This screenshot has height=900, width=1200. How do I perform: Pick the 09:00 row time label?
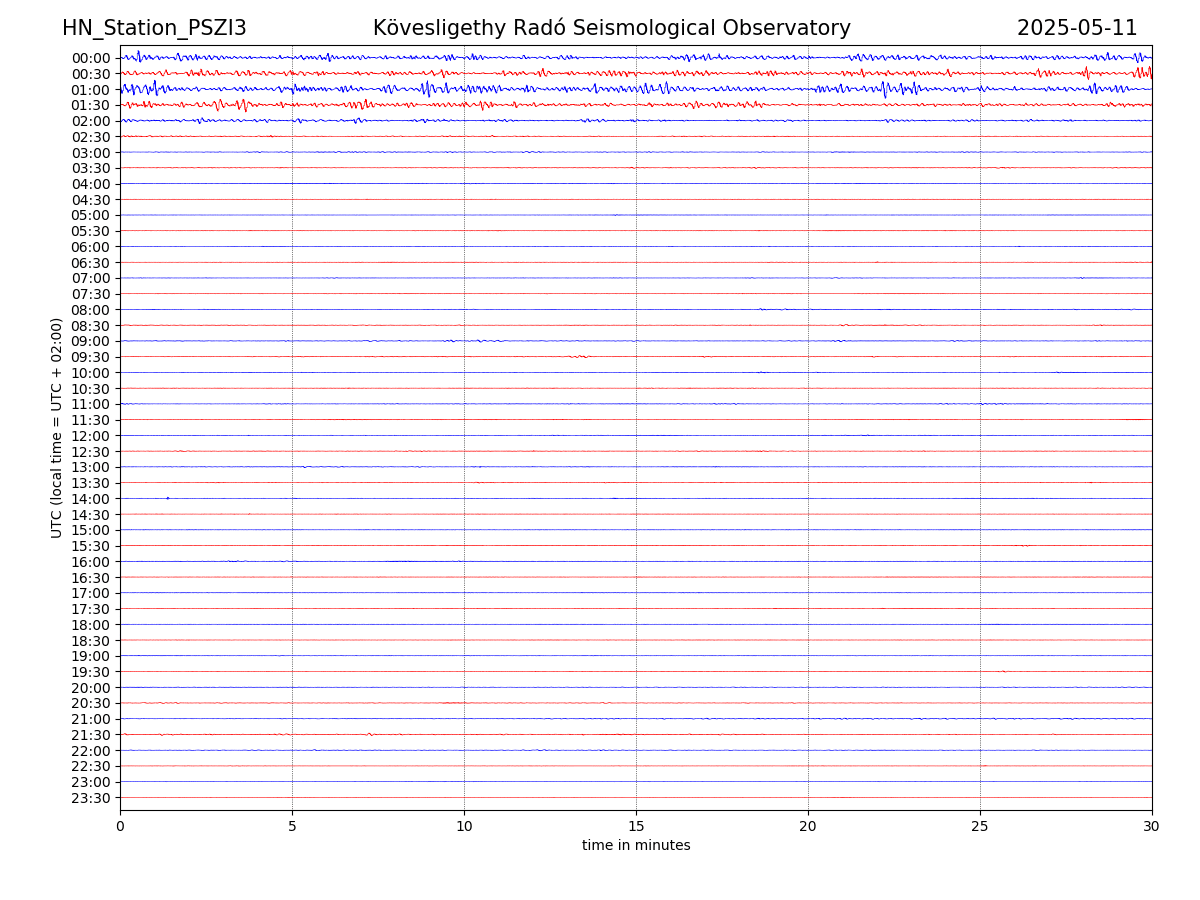click(91, 341)
